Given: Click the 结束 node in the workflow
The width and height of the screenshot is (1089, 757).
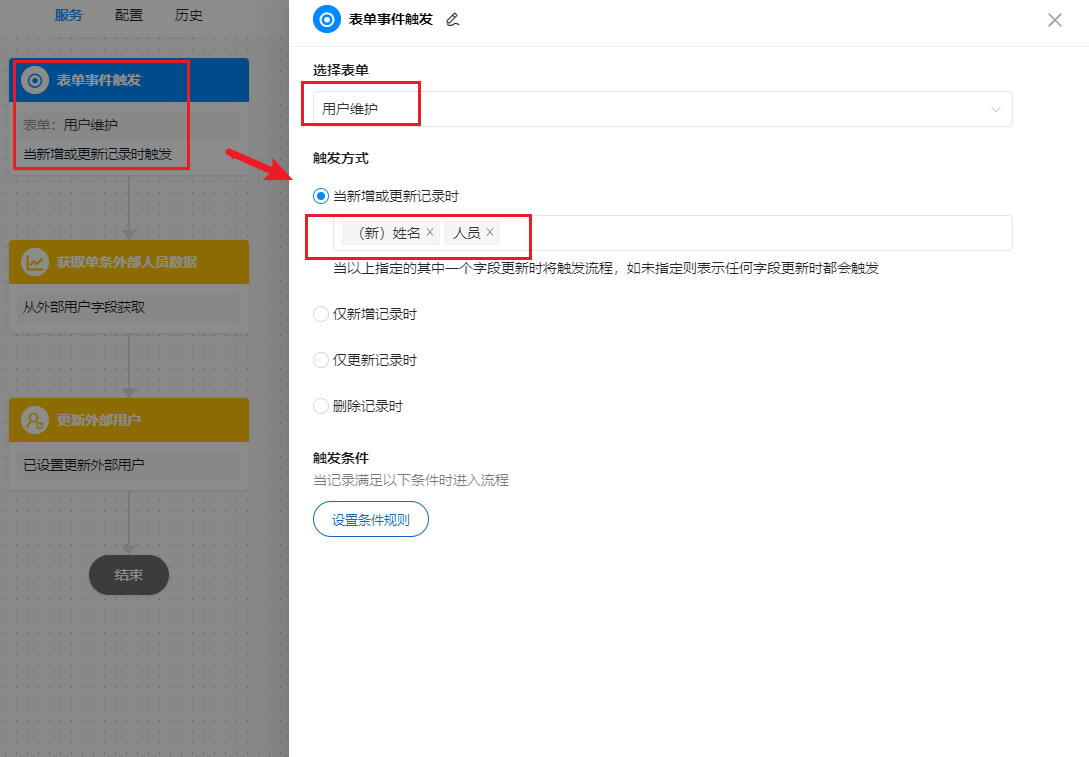Looking at the screenshot, I should pyautogui.click(x=128, y=574).
